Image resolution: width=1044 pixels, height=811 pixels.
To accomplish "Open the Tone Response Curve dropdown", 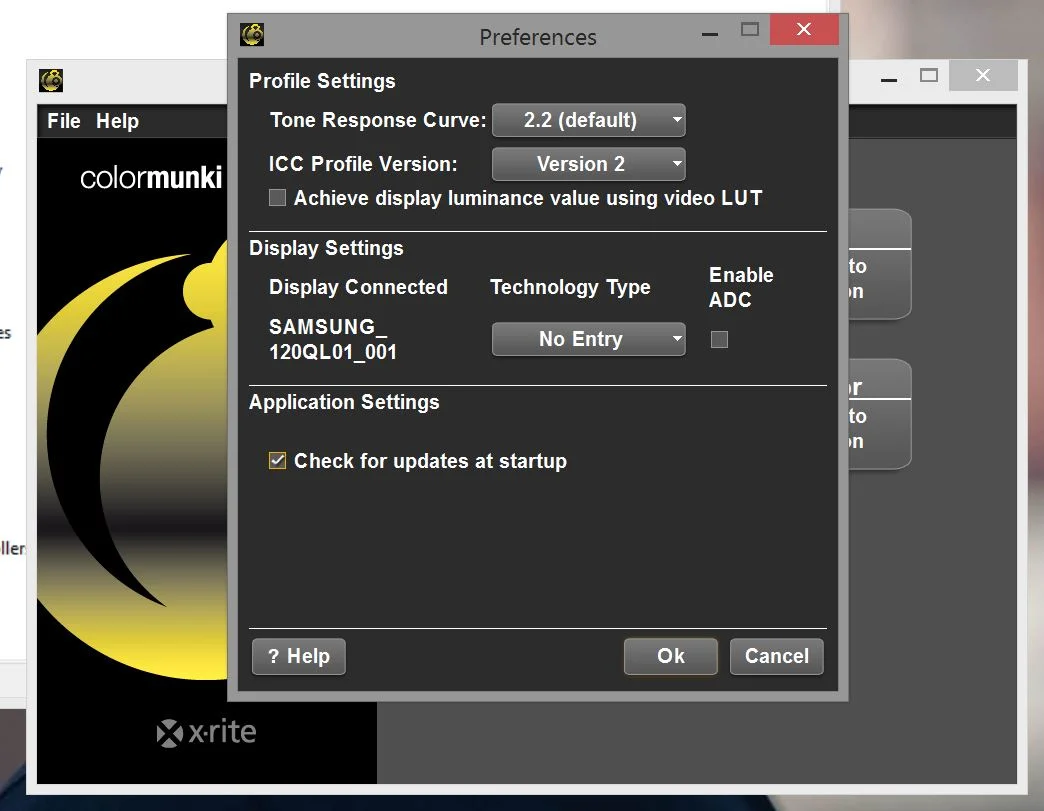I will pos(588,121).
